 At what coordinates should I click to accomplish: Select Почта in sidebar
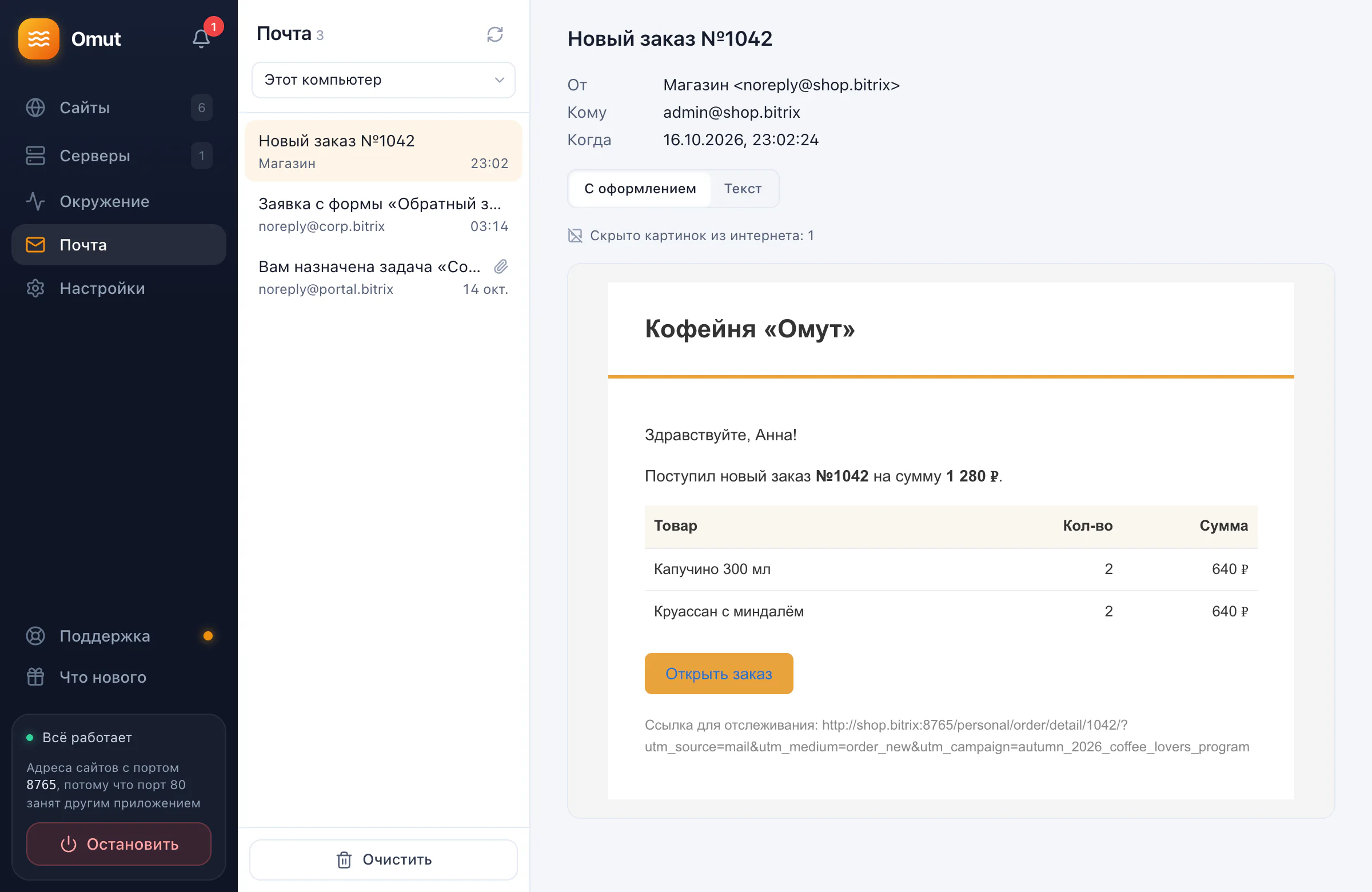tap(119, 245)
